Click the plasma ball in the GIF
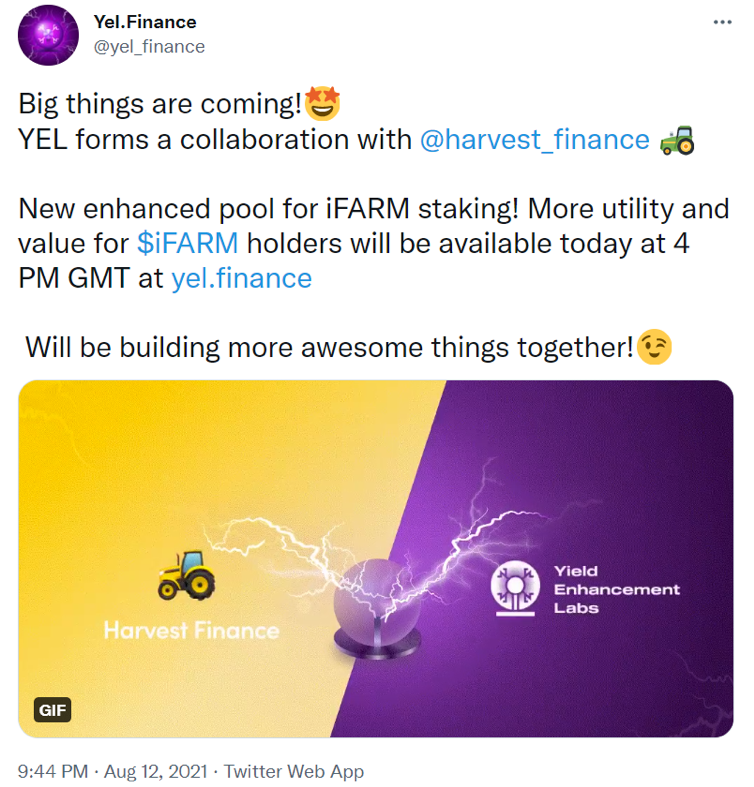 pyautogui.click(x=376, y=609)
